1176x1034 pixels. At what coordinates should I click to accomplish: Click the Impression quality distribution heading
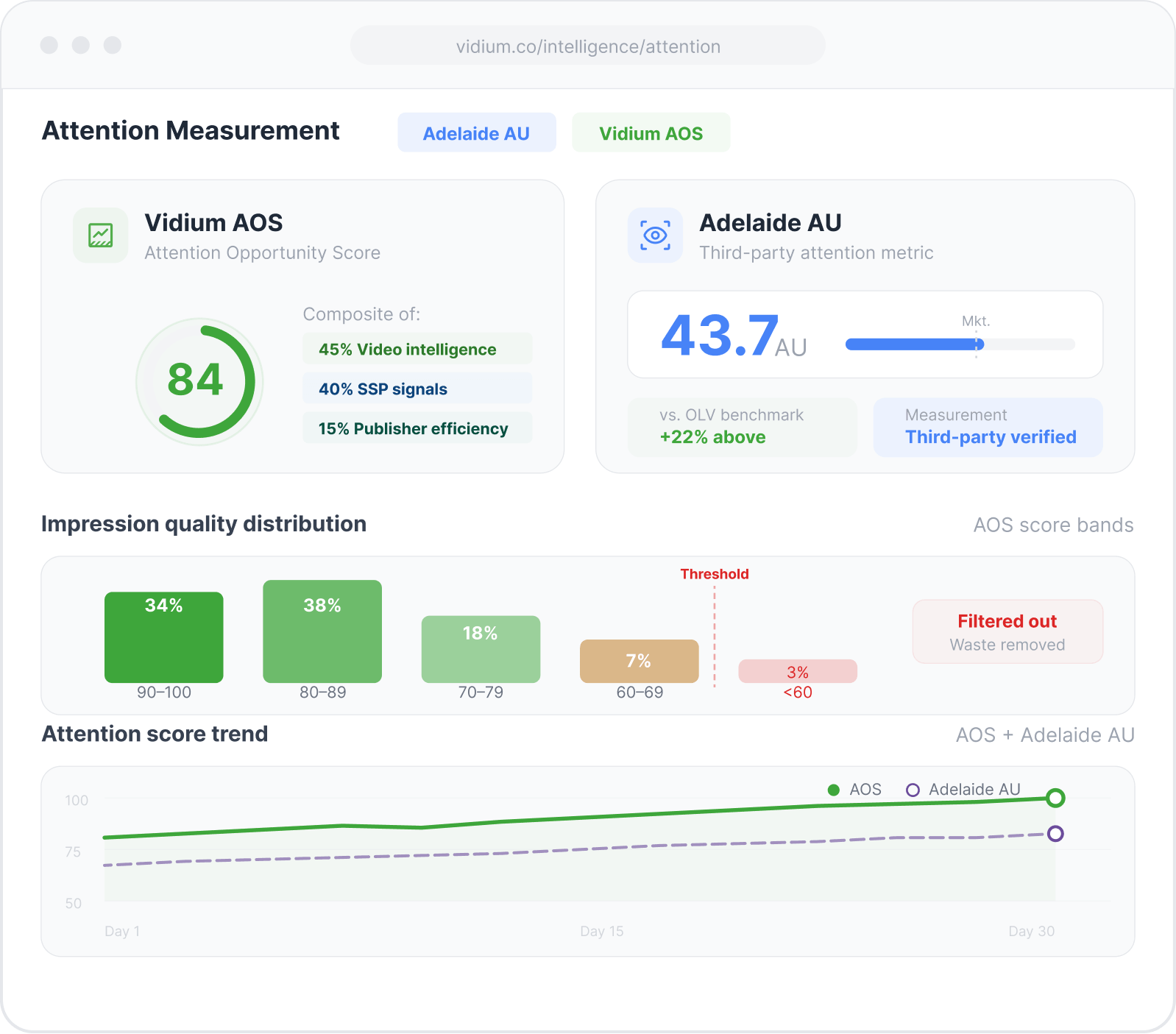(x=204, y=524)
